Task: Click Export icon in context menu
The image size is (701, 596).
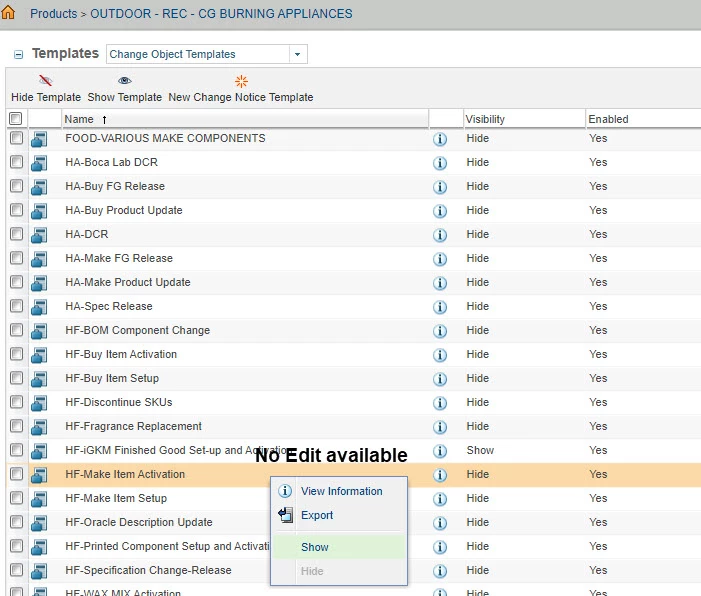Action: click(285, 515)
